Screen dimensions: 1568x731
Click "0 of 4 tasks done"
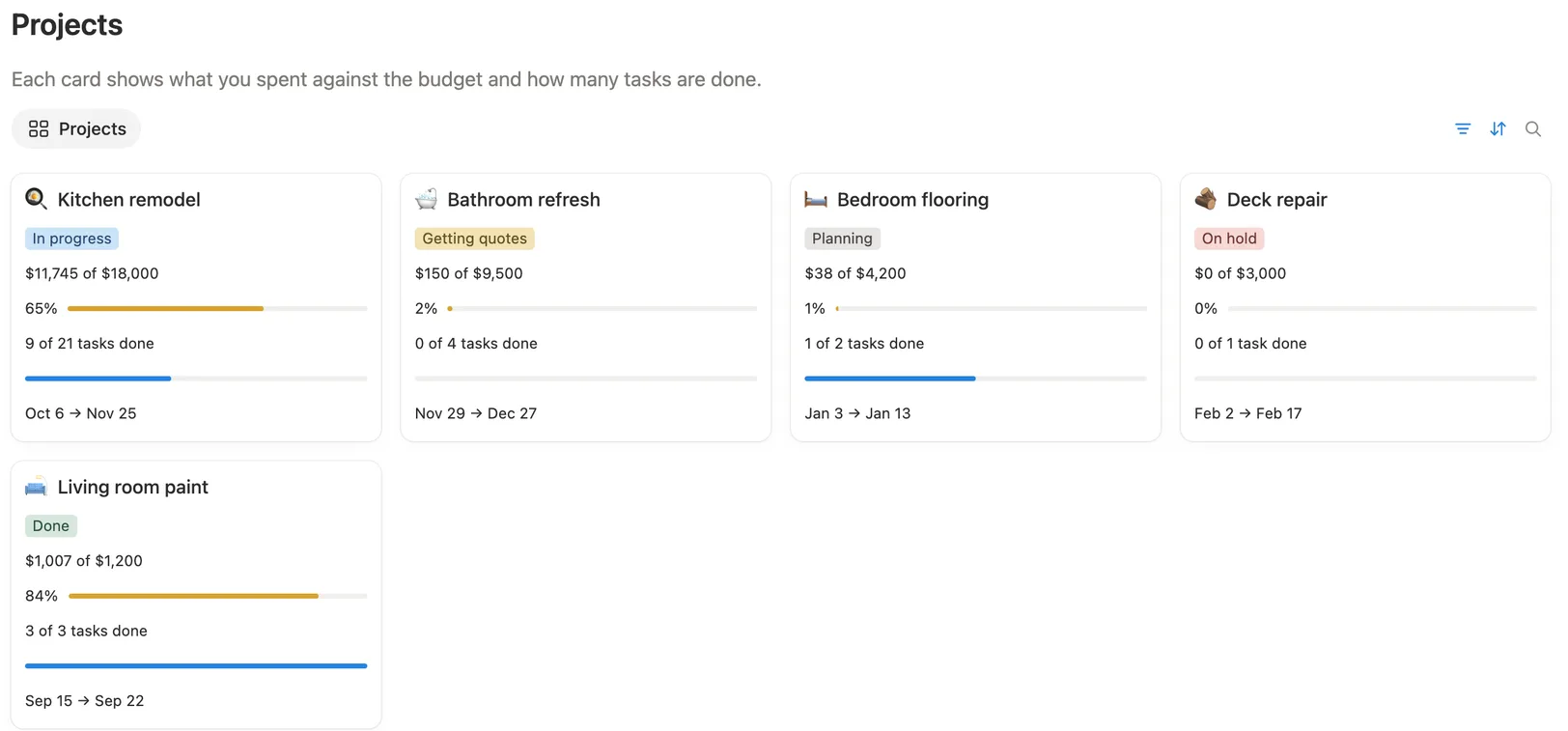click(476, 344)
